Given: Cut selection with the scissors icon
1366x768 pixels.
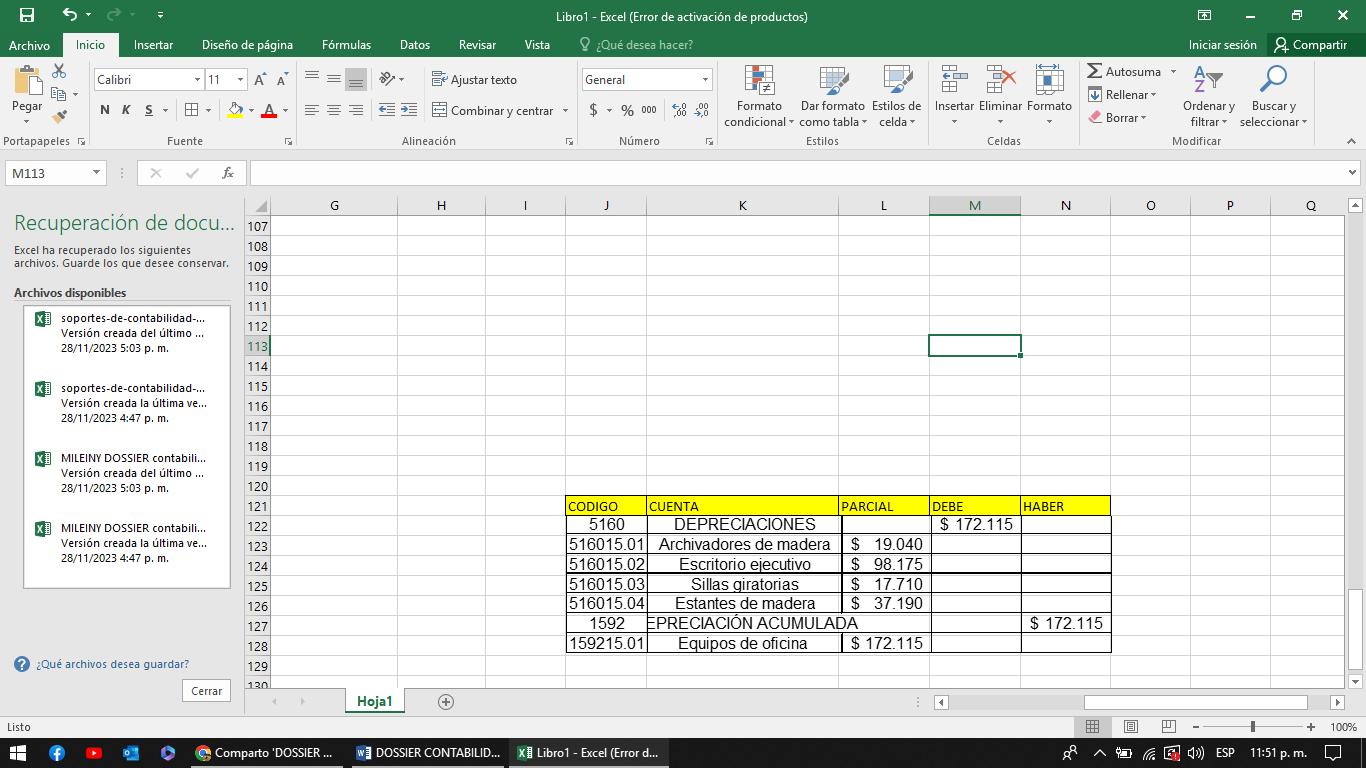Looking at the screenshot, I should pyautogui.click(x=59, y=71).
